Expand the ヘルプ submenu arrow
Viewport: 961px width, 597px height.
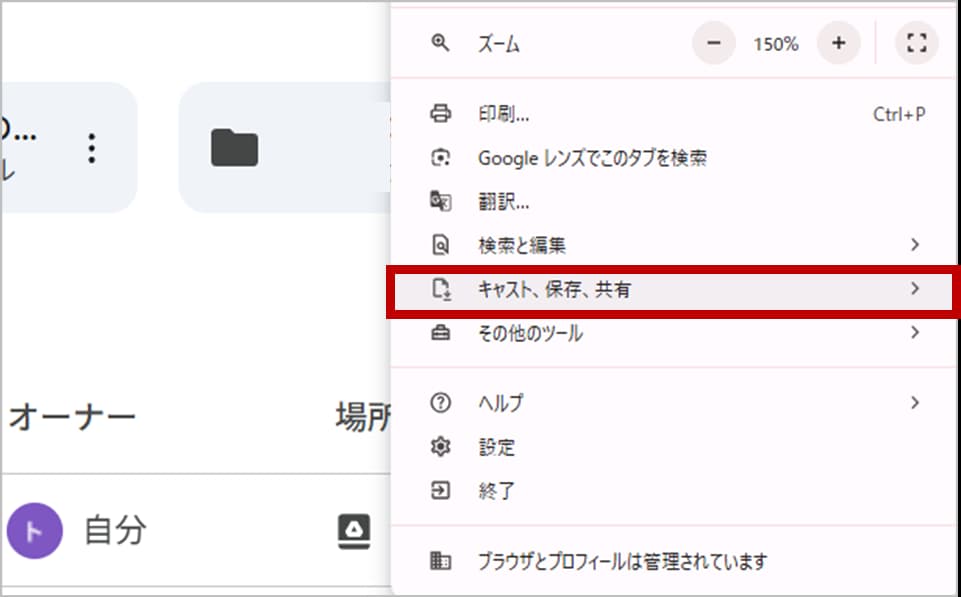[x=914, y=403]
